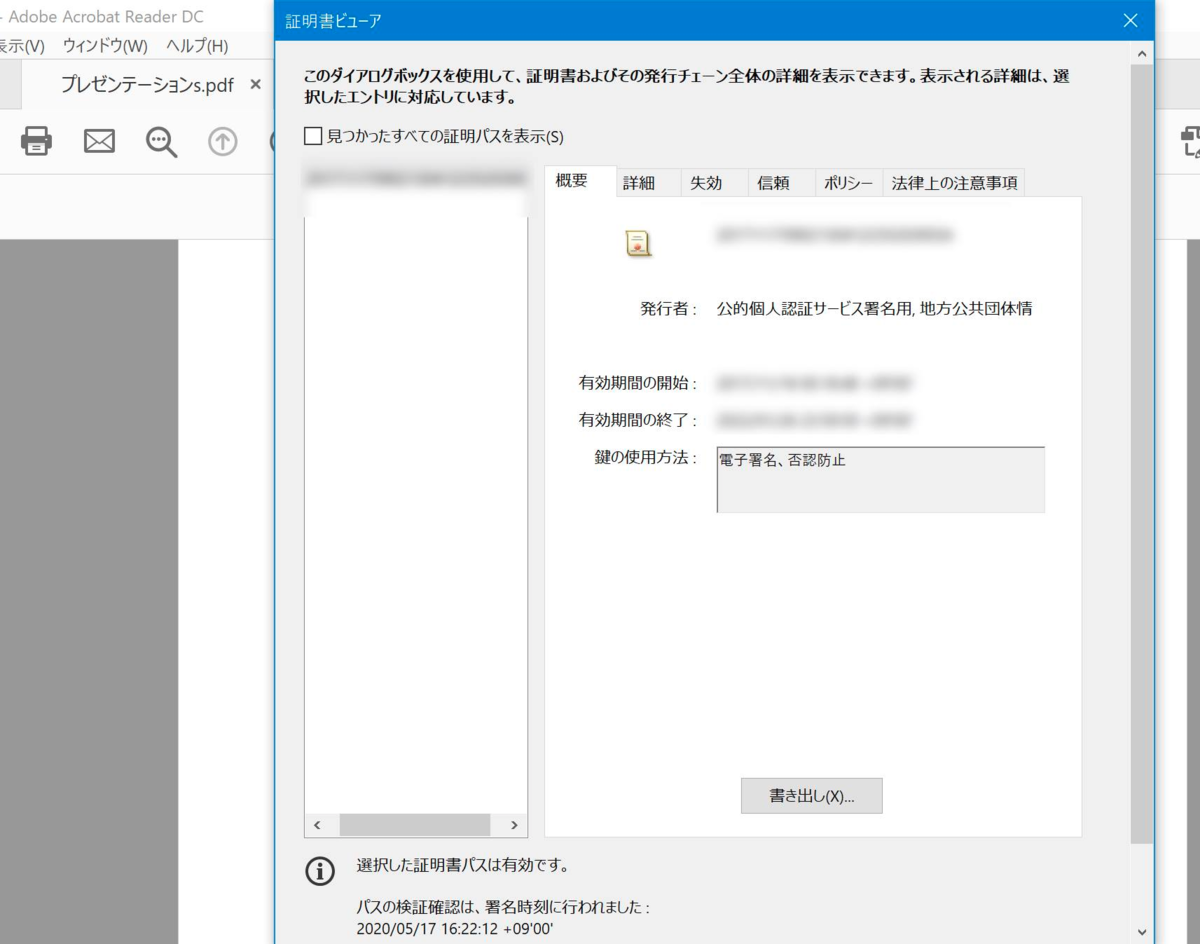The height and width of the screenshot is (944, 1200).
Task: Click the issuer text 公的個人認証サービス署名用
Action: 814,309
